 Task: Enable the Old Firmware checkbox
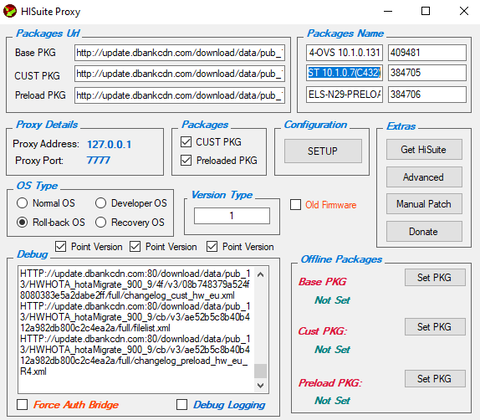[x=295, y=205]
